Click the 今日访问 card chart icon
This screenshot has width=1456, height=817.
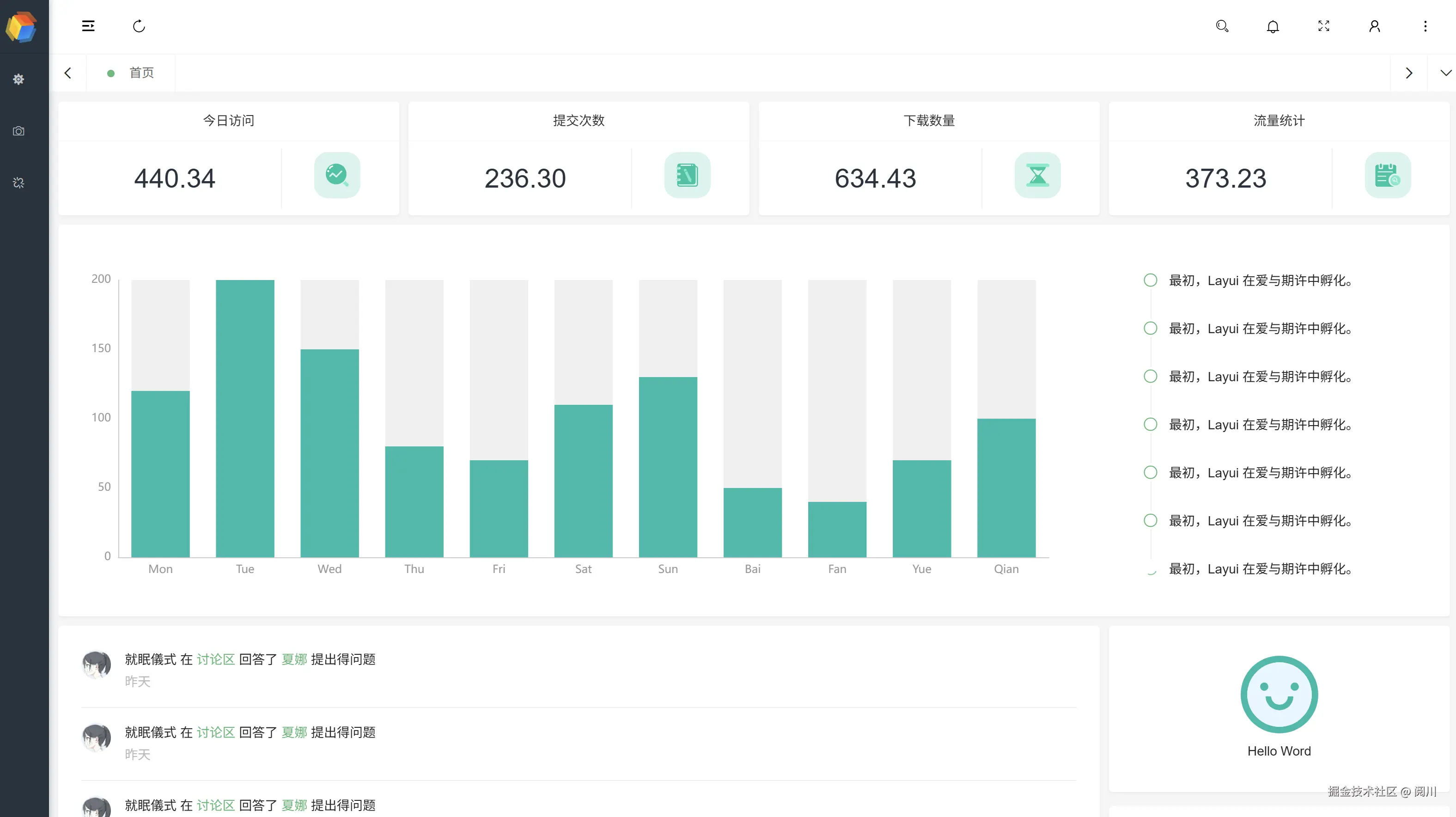tap(337, 175)
